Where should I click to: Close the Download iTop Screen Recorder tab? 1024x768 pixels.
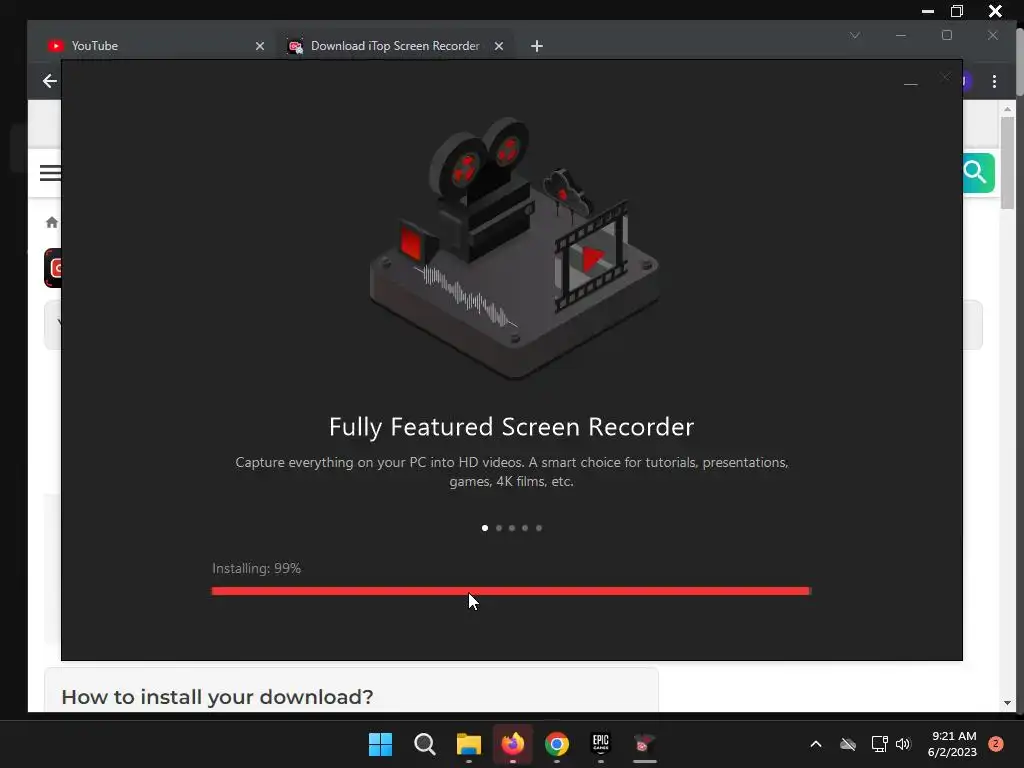click(499, 46)
